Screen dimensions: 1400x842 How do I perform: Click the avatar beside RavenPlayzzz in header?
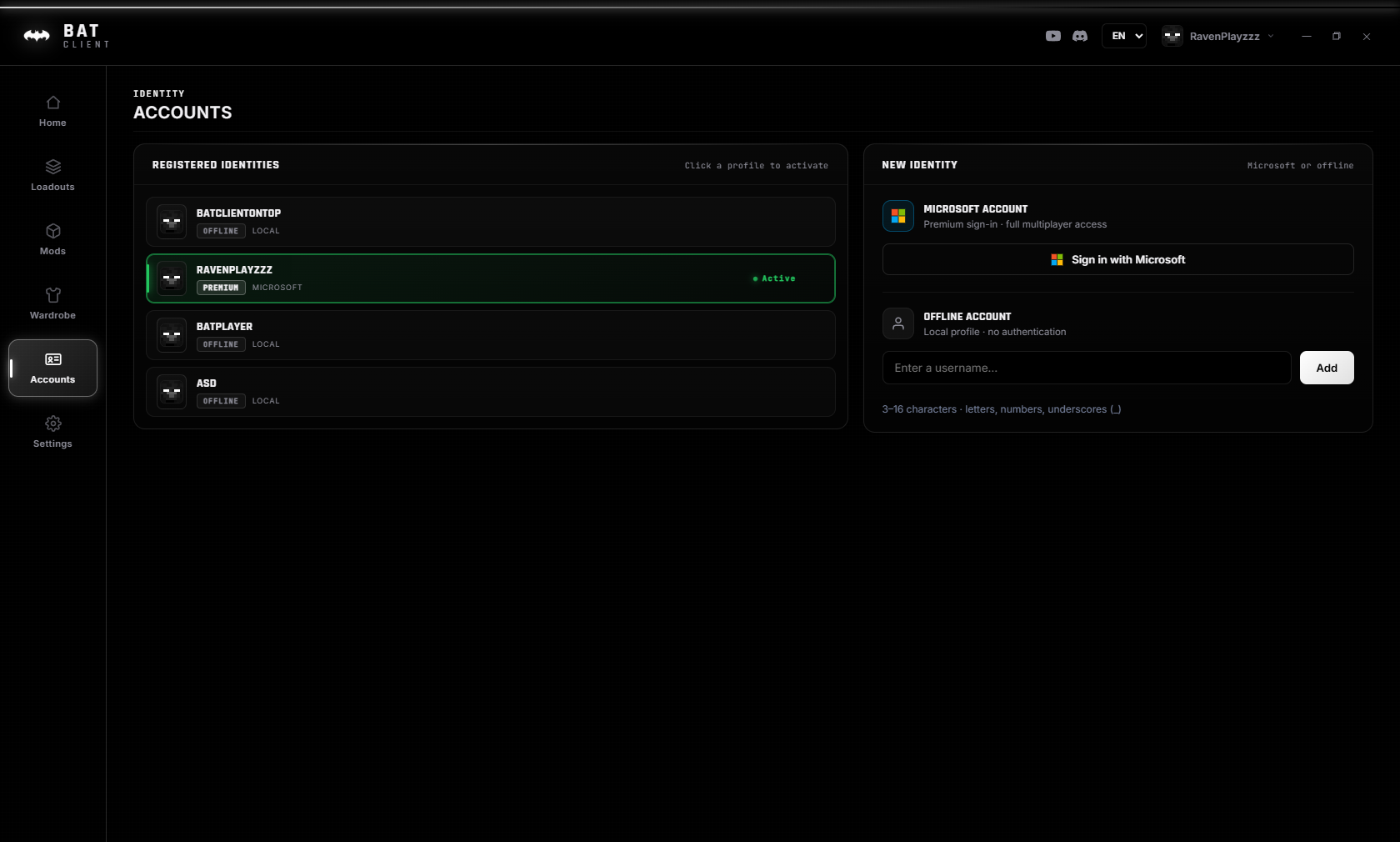(x=1172, y=36)
